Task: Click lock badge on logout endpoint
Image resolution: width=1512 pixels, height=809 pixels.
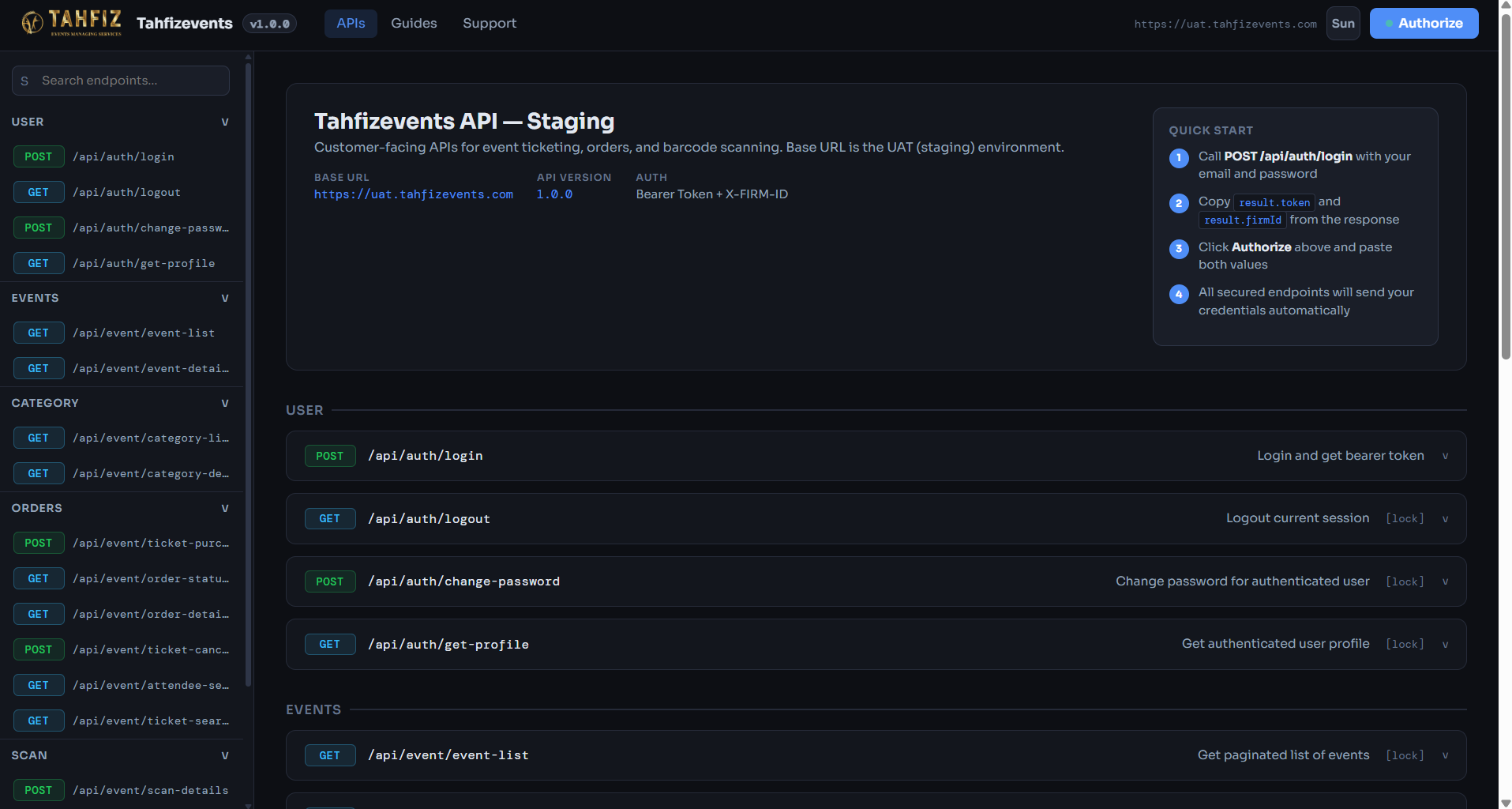Action: click(1405, 519)
